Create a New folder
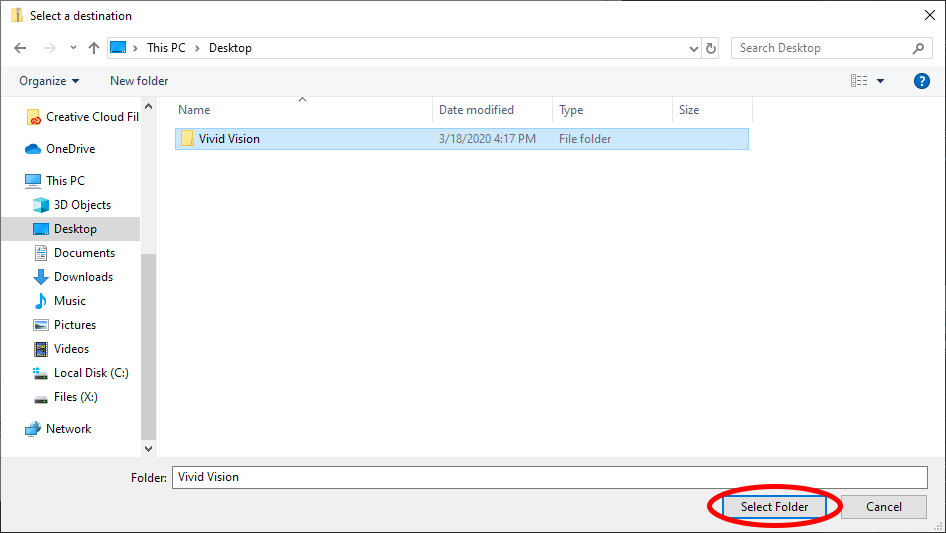Screen dimensions: 946x533 139,81
